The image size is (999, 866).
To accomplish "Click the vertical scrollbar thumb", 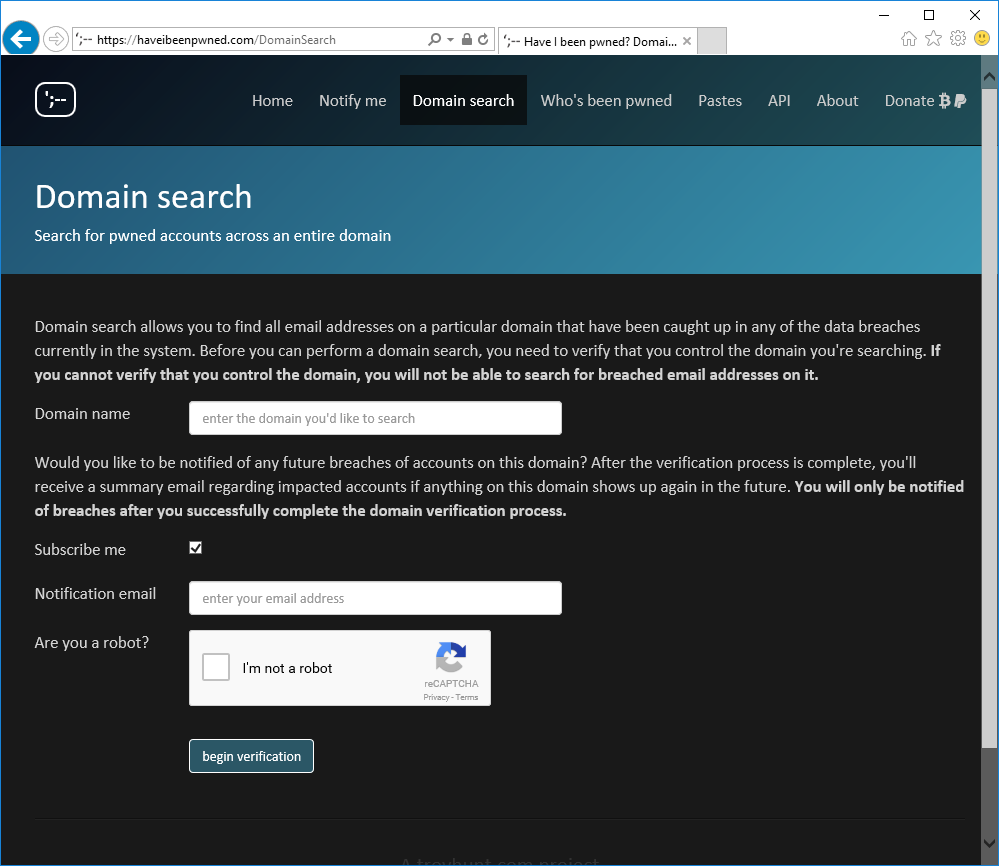I will pyautogui.click(x=989, y=418).
